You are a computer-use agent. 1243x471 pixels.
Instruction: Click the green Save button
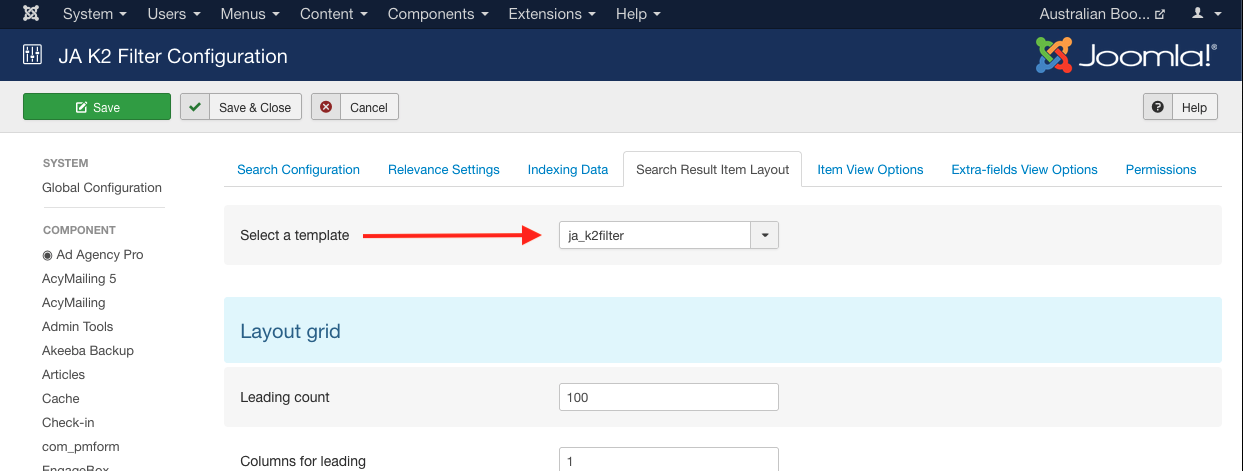click(x=97, y=107)
